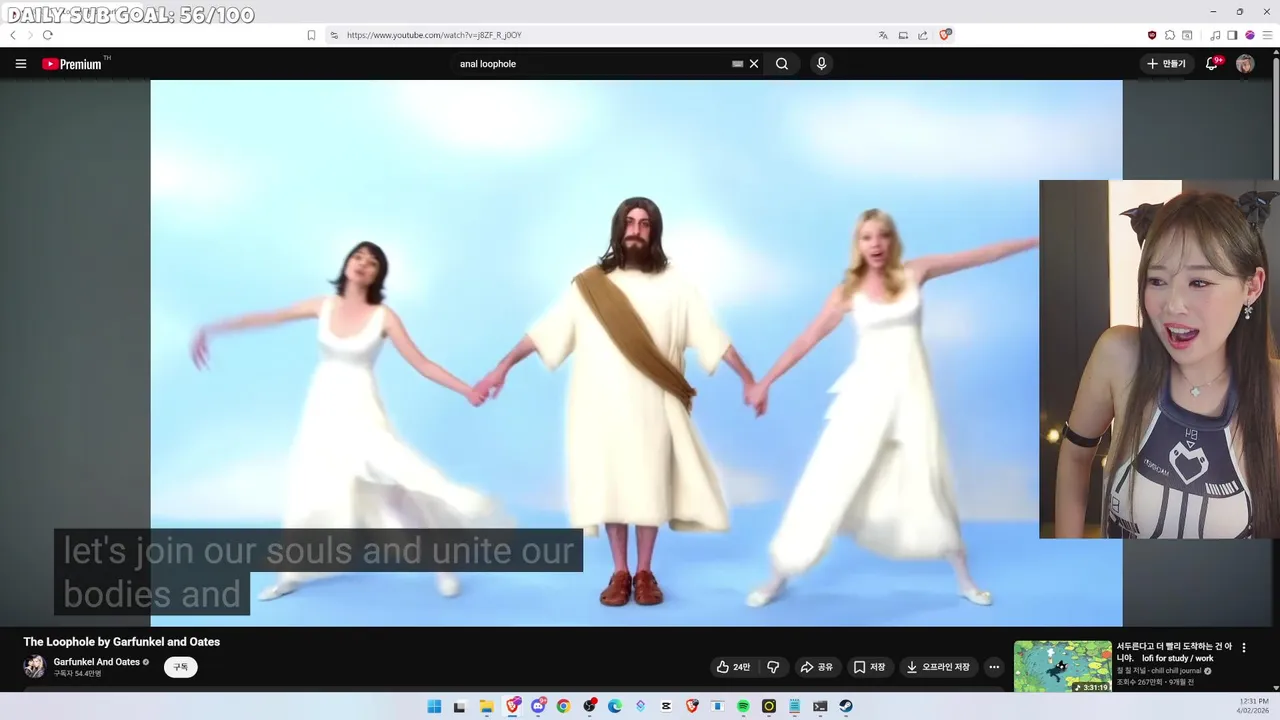1280x720 pixels.
Task: Open Discord from the taskbar
Action: click(538, 706)
